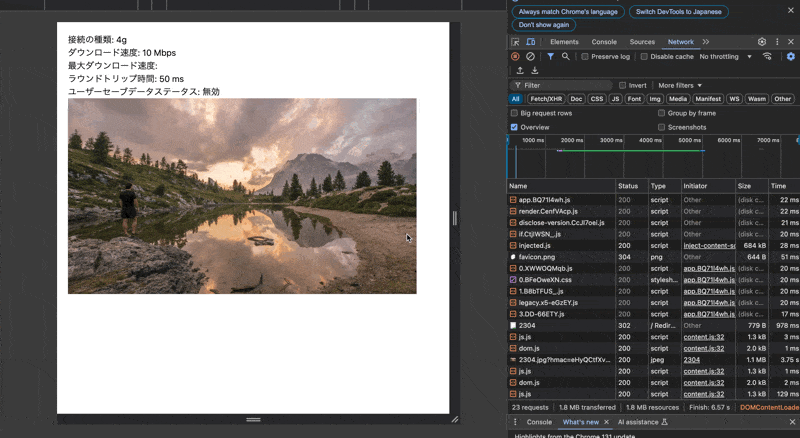Click the mountain lake photo

coord(242,196)
